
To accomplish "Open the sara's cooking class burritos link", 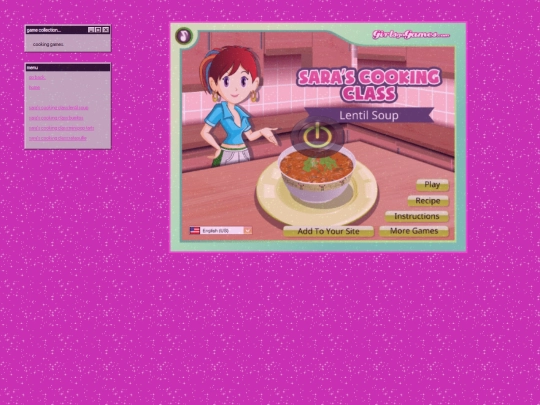I will pyautogui.click(x=56, y=118).
